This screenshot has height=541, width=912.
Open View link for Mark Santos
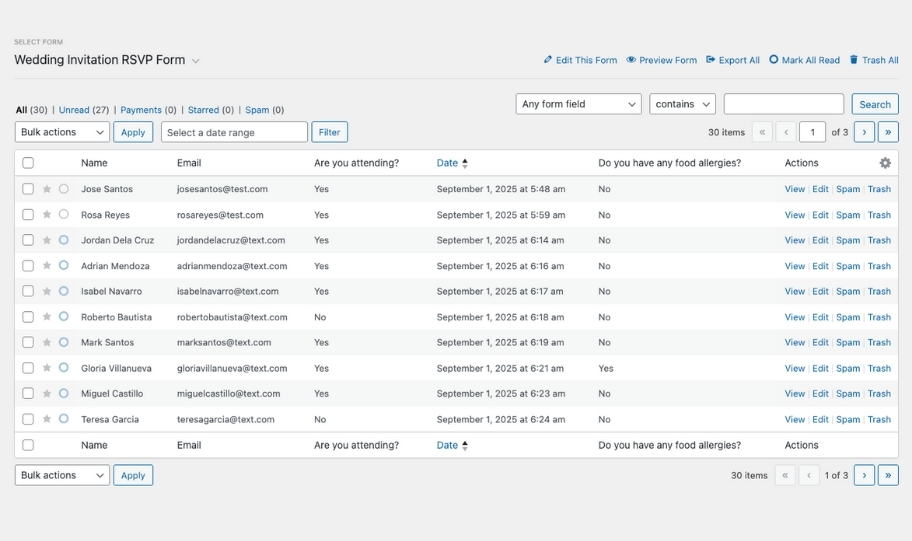(x=794, y=342)
